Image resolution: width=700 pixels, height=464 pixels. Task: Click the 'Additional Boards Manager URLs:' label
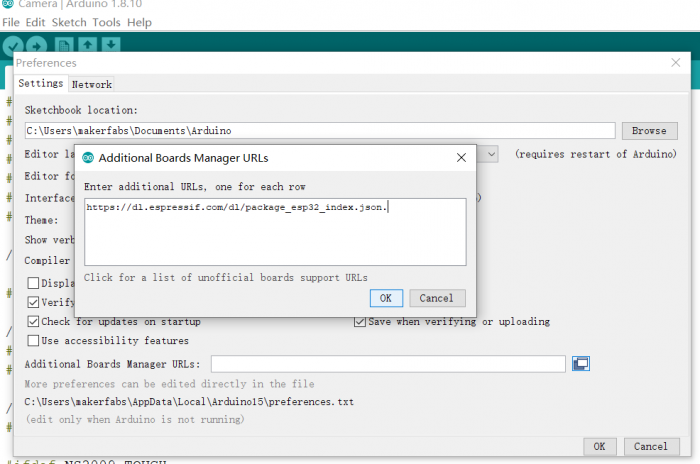pos(112,364)
